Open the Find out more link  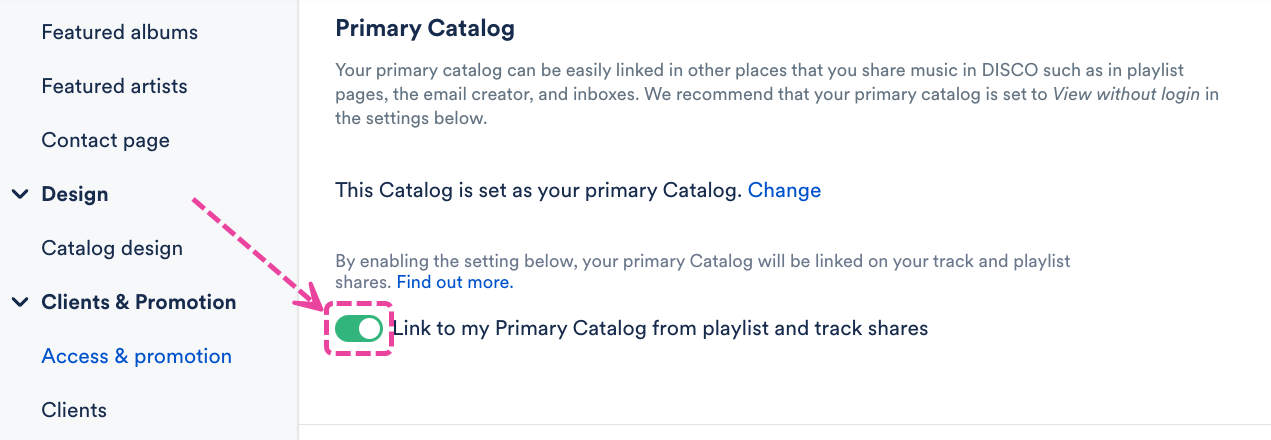(454, 282)
